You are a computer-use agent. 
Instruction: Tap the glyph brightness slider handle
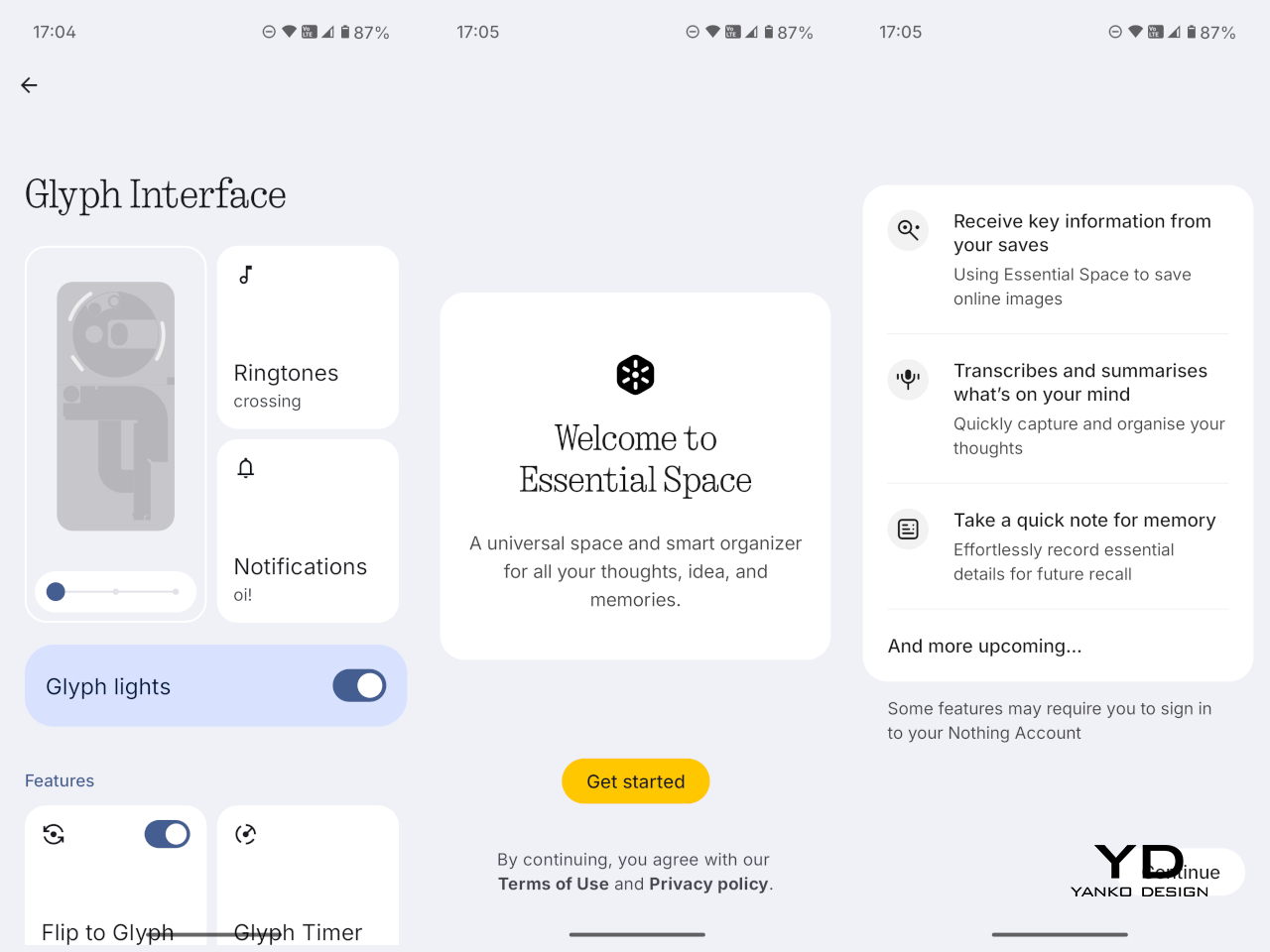click(57, 592)
